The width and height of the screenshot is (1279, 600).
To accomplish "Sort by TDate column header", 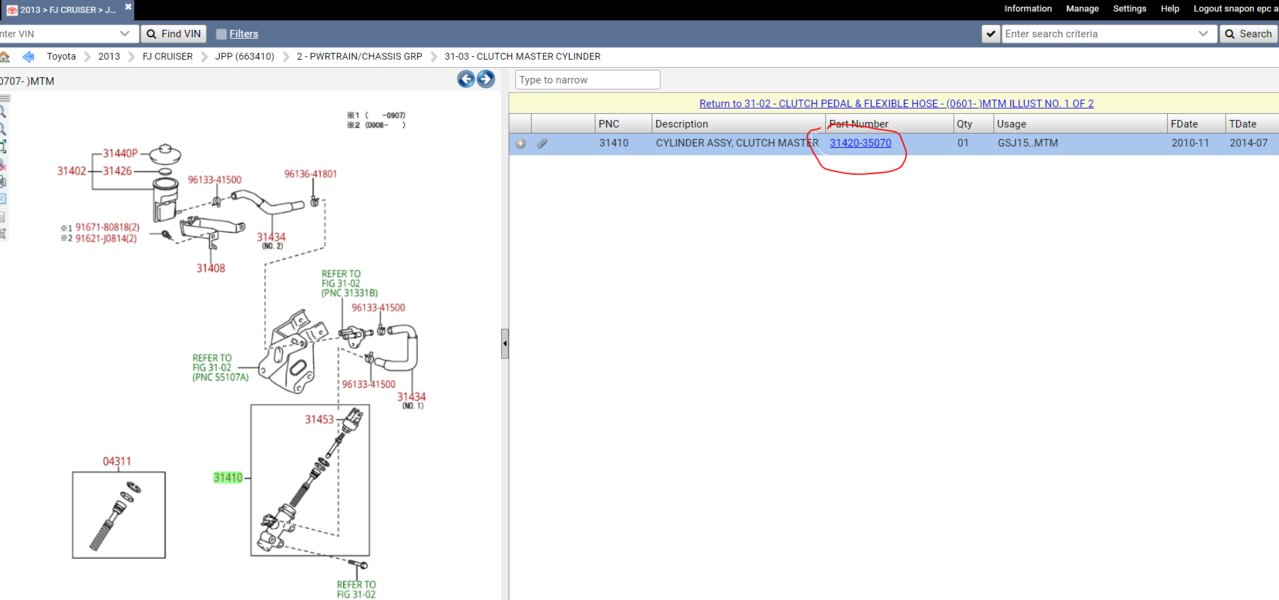I will point(1252,124).
